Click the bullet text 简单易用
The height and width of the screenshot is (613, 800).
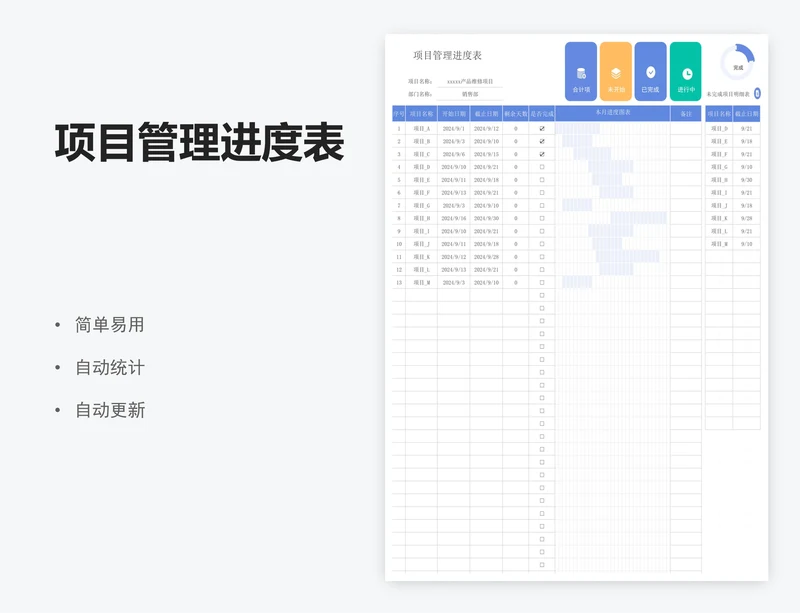point(110,325)
